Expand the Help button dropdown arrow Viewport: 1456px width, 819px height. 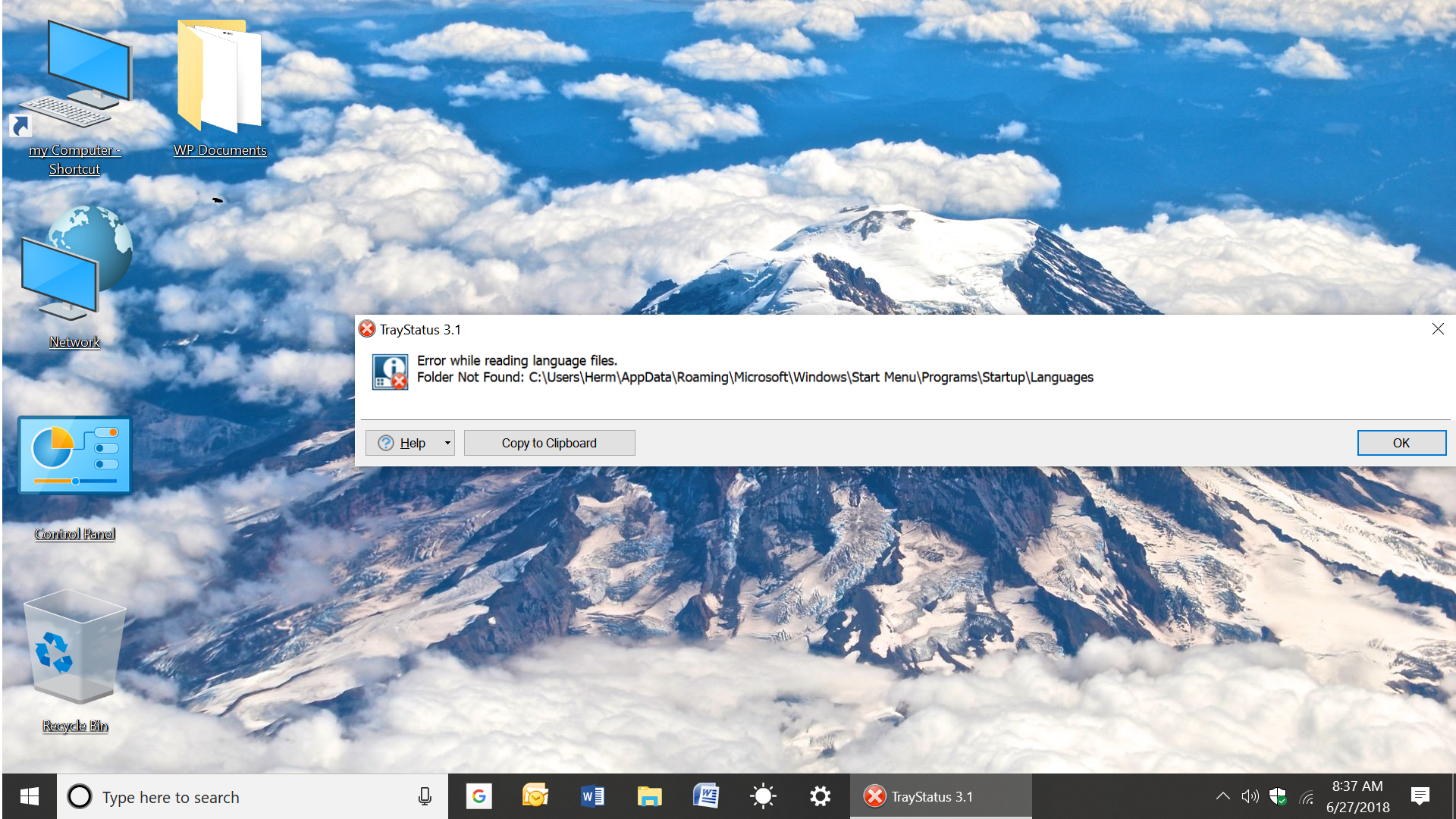pos(447,443)
